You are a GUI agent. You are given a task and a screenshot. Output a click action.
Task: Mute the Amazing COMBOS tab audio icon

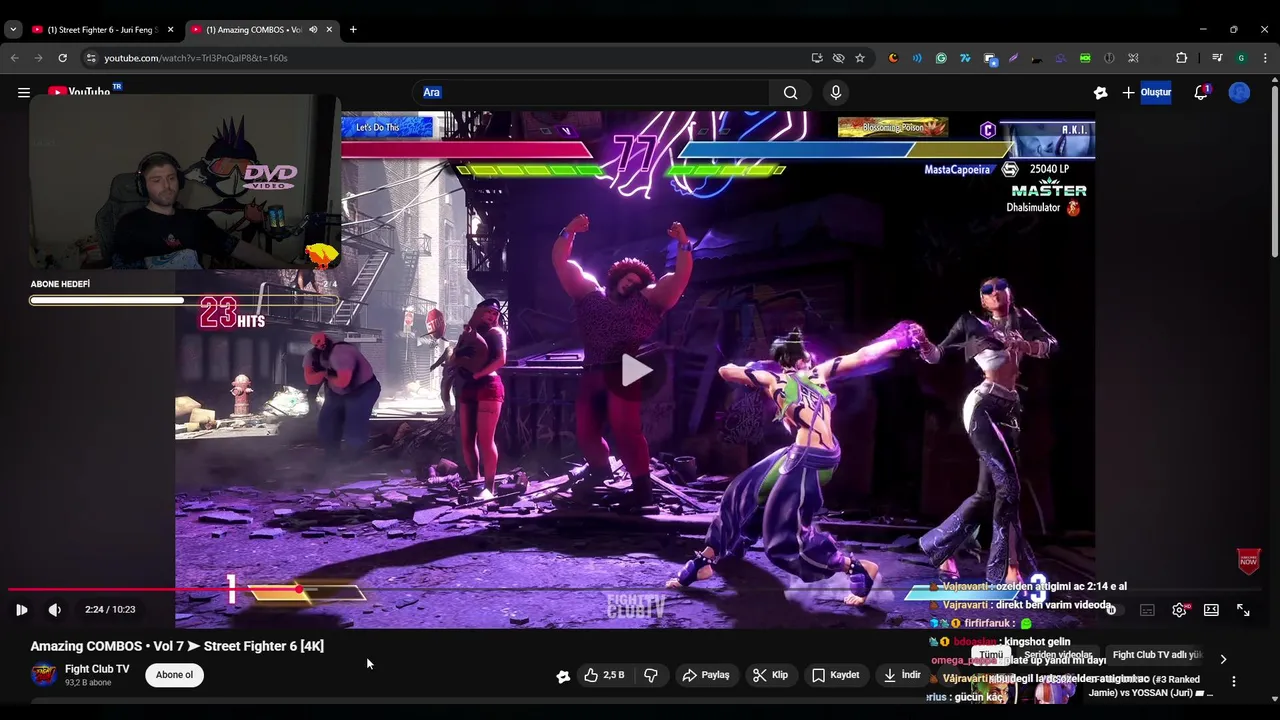pos(313,30)
